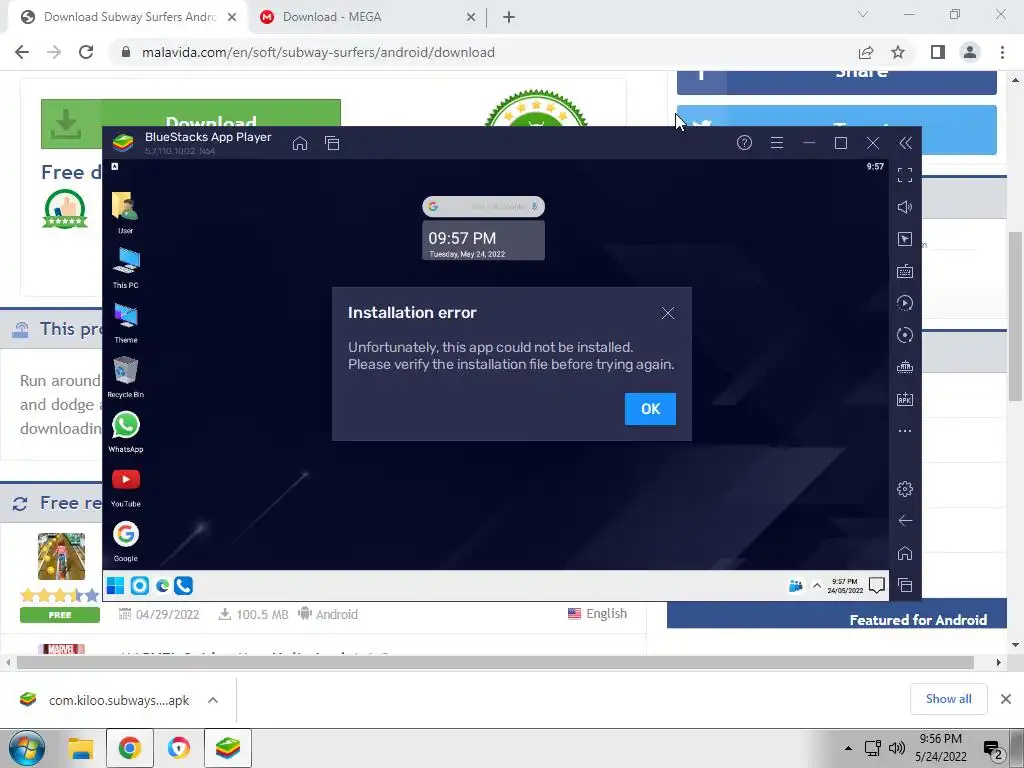Show hidden Windows system tray icons

tap(848, 748)
